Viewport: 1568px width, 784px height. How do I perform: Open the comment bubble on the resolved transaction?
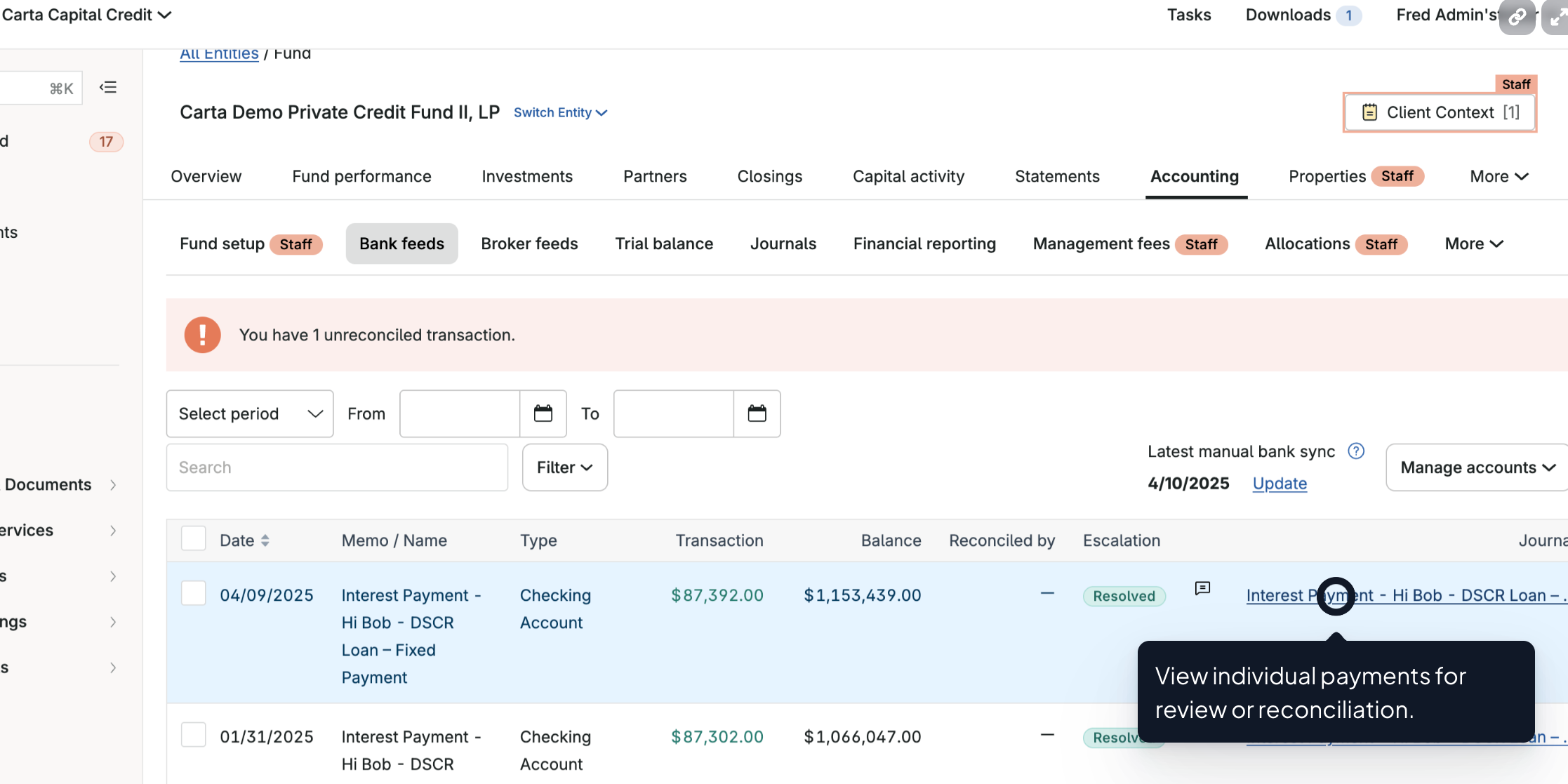[1202, 589]
